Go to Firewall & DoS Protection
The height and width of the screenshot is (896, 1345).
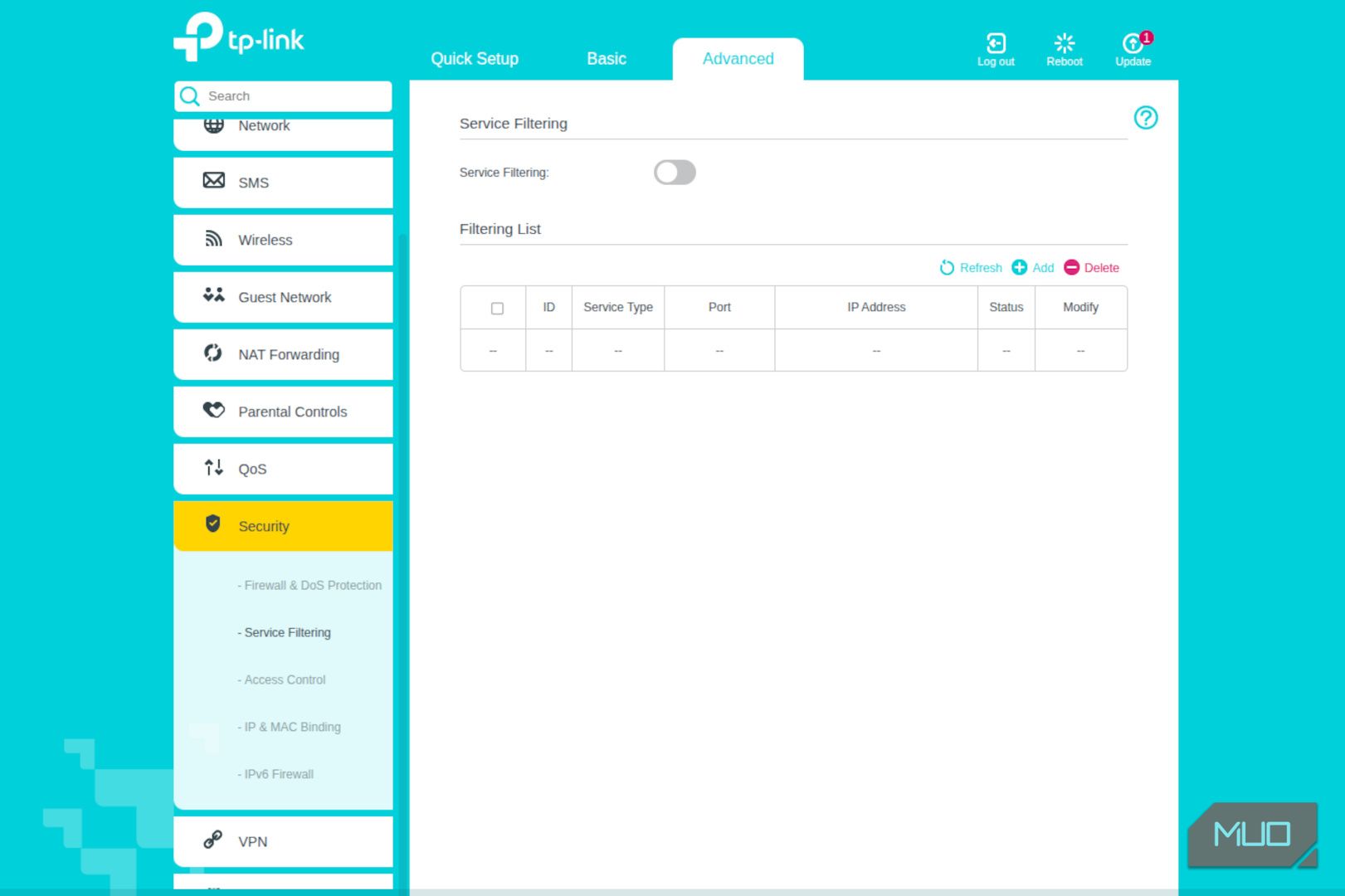(x=309, y=585)
